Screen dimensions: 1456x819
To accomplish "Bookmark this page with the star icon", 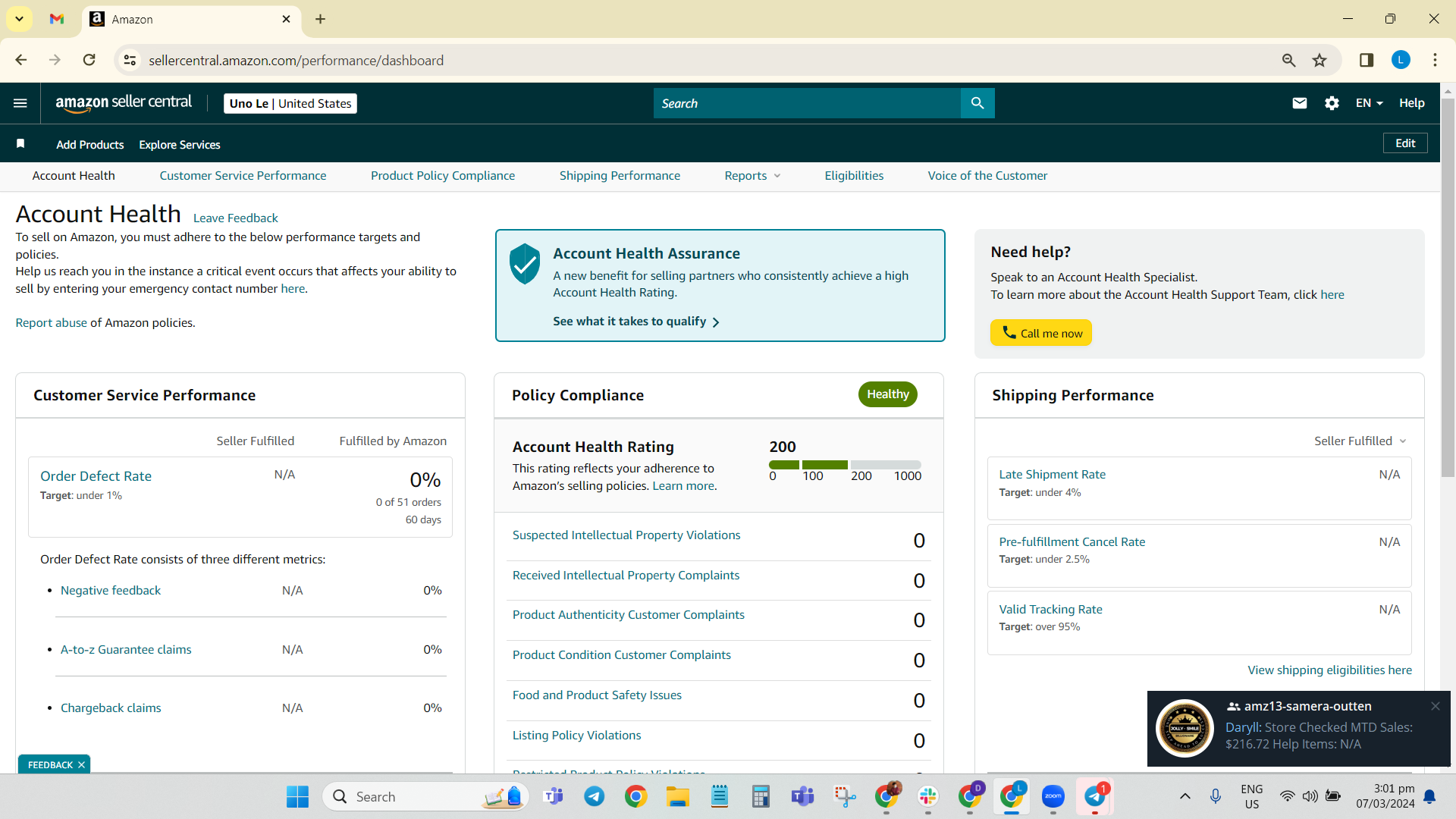I will click(1319, 60).
